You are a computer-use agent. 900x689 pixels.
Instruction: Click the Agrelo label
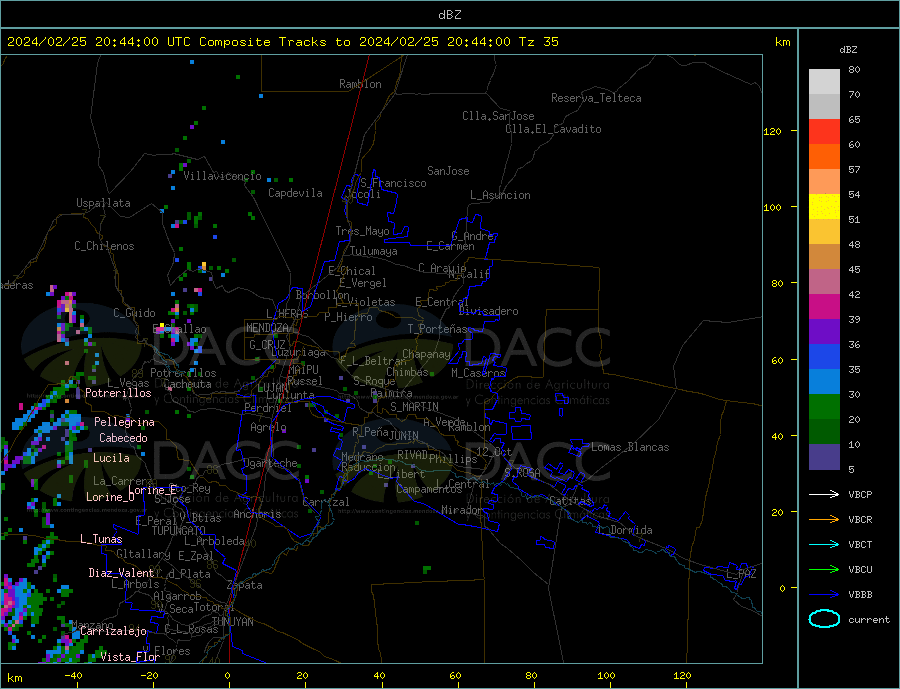click(268, 427)
